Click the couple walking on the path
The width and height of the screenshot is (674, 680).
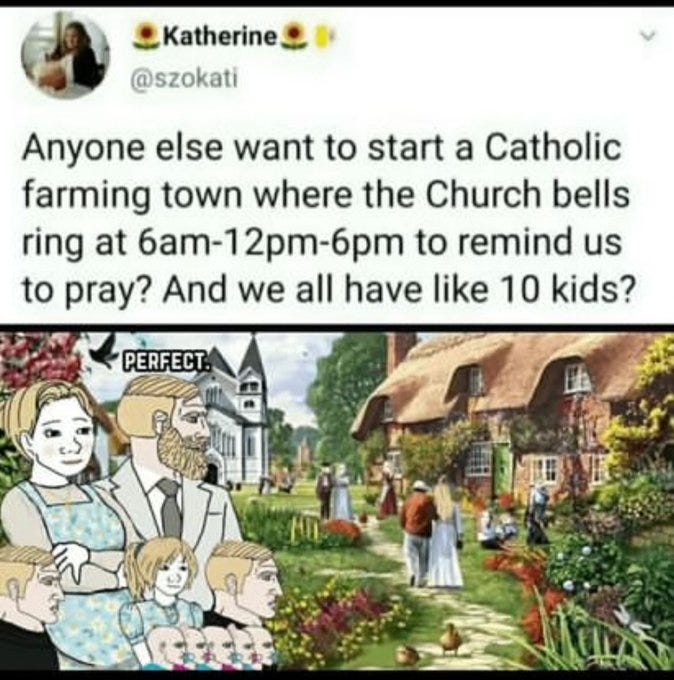432,529
